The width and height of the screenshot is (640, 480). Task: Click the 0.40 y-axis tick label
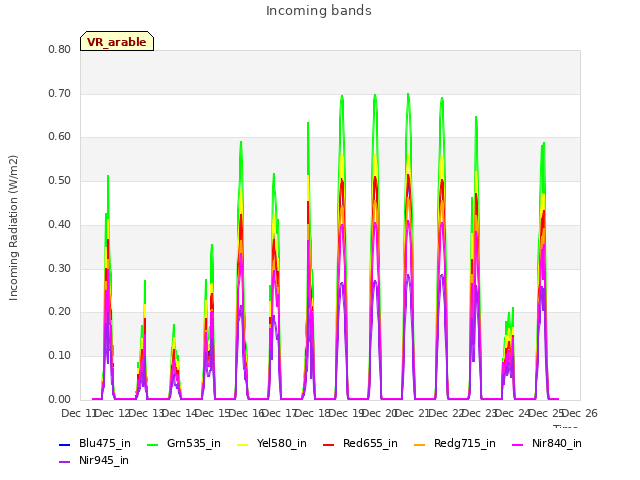pos(60,224)
